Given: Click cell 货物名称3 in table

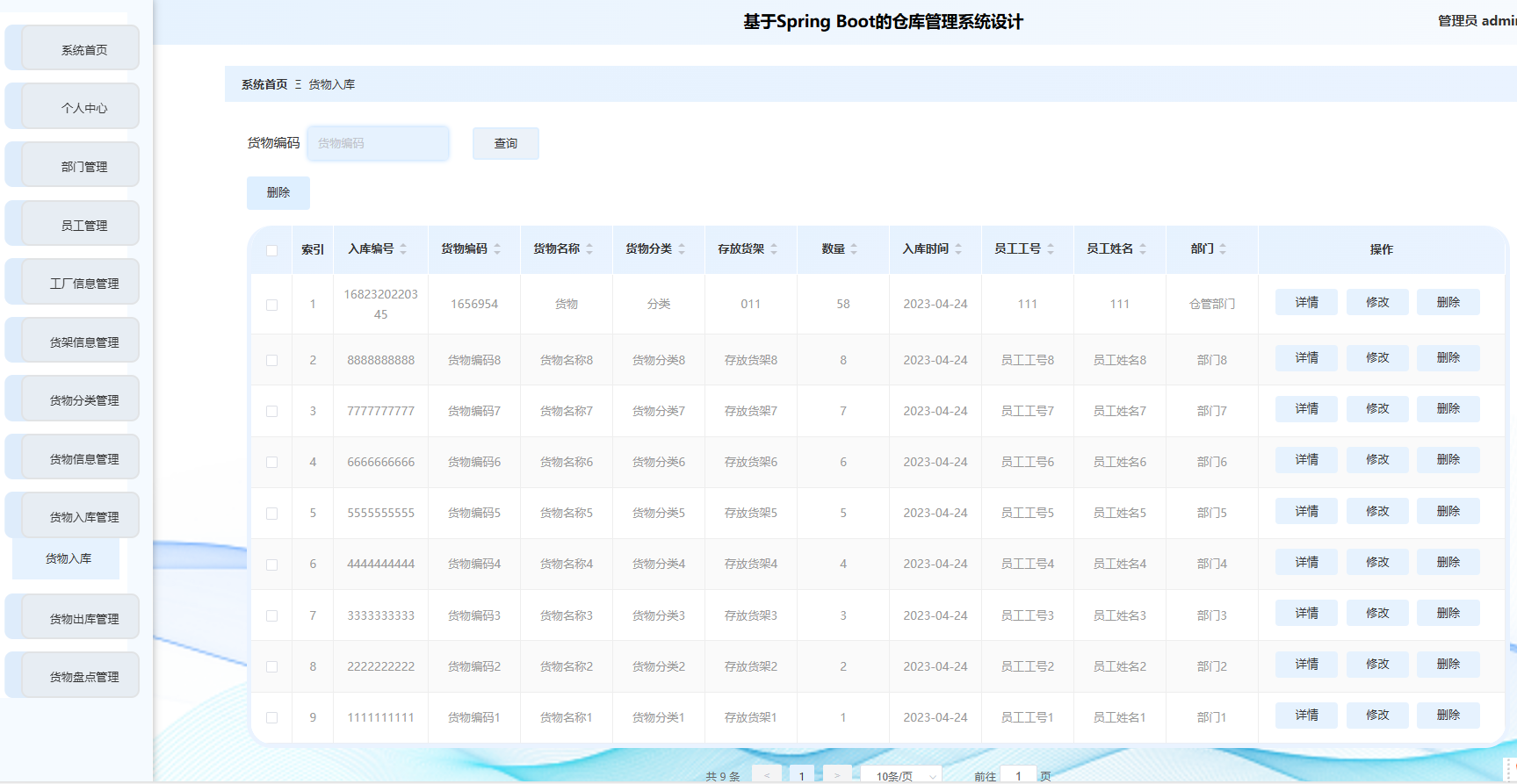Looking at the screenshot, I should 567,615.
